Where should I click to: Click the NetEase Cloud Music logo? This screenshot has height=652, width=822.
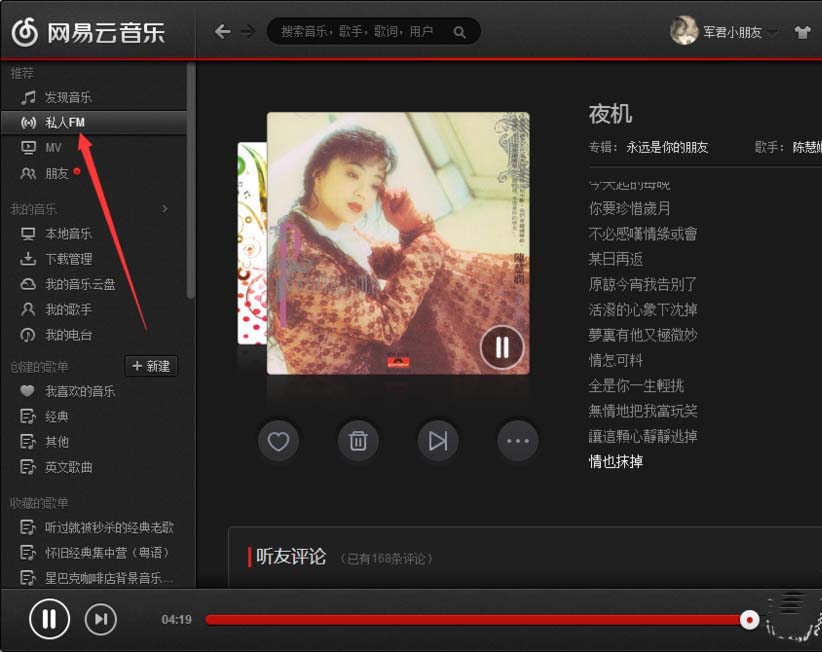tap(88, 32)
